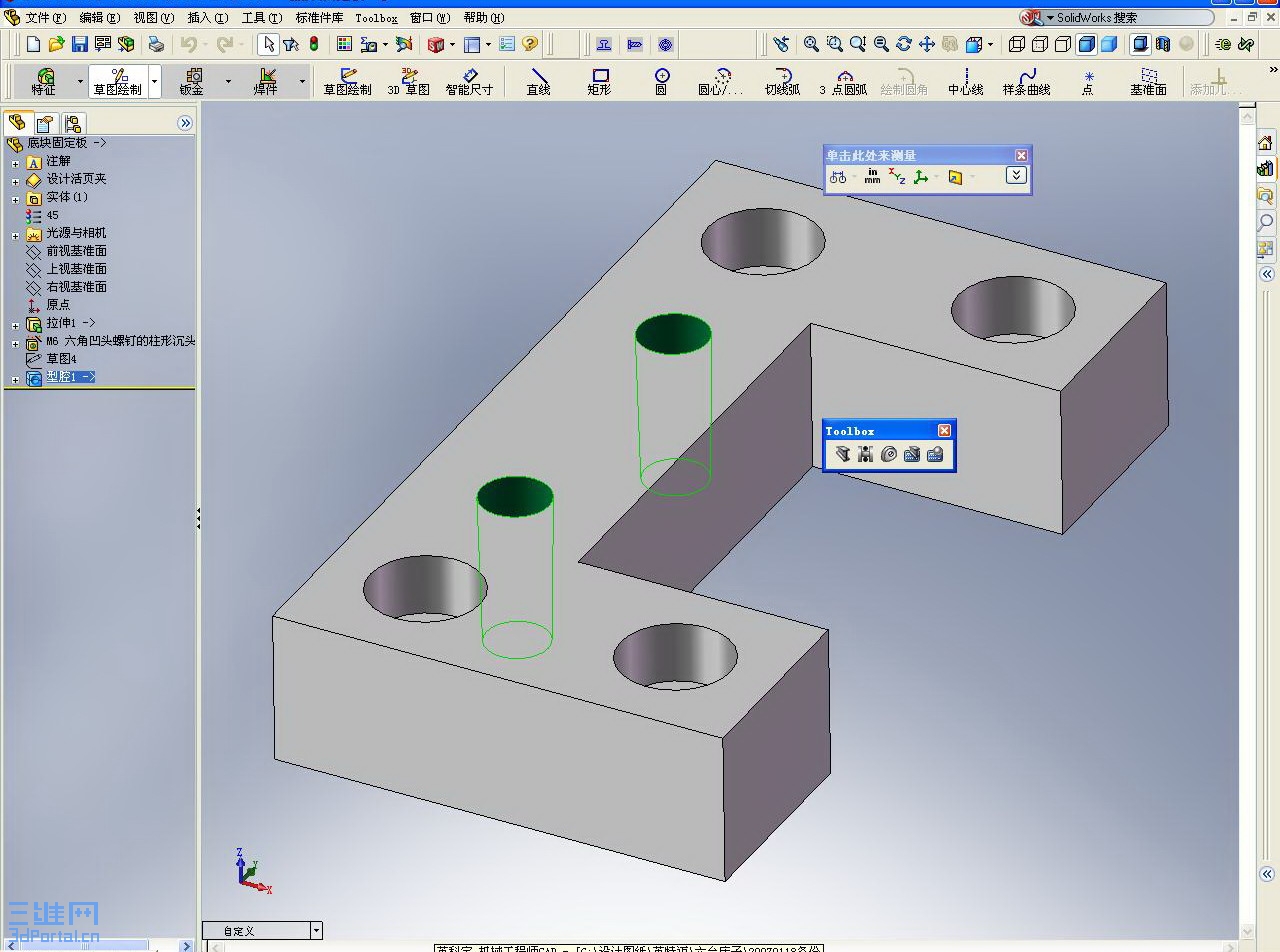Open the 窗口(W) Window menu
The image size is (1280, 952).
[x=430, y=17]
